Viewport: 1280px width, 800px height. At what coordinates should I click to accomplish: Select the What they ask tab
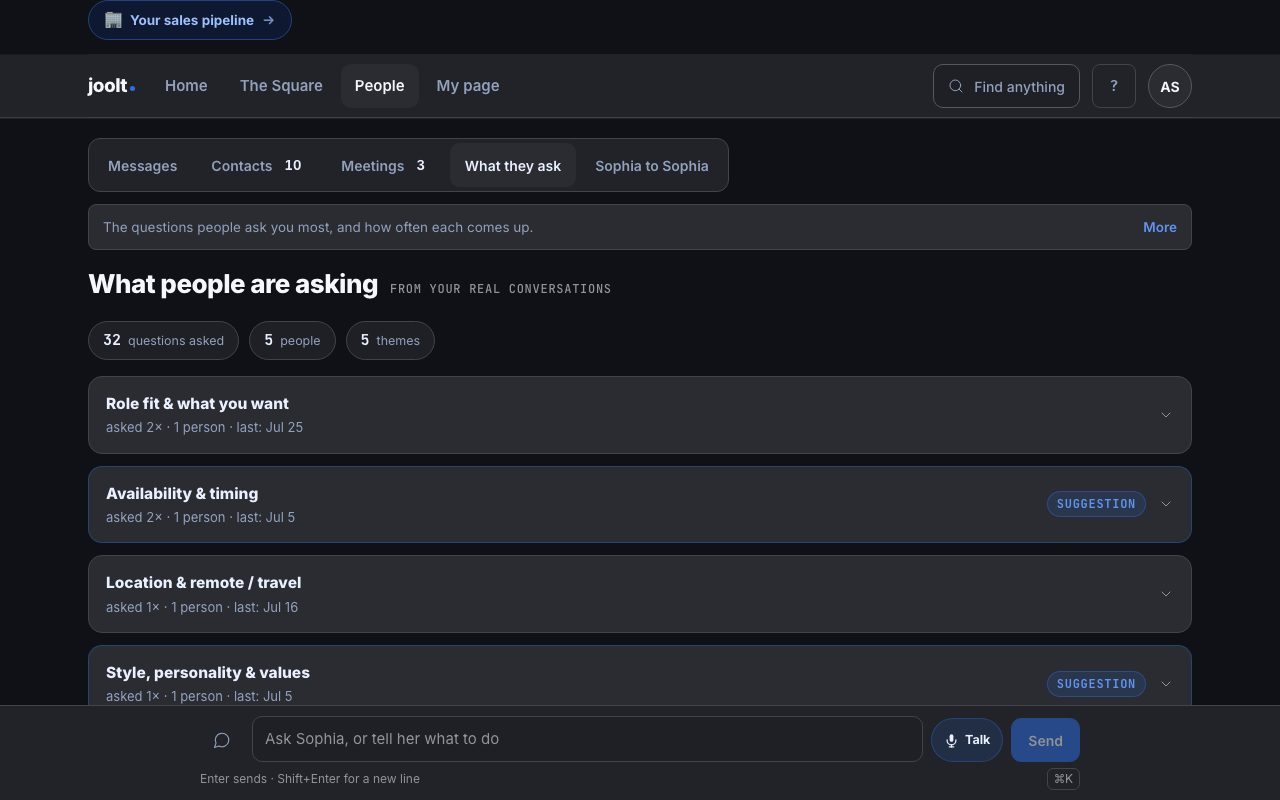513,166
